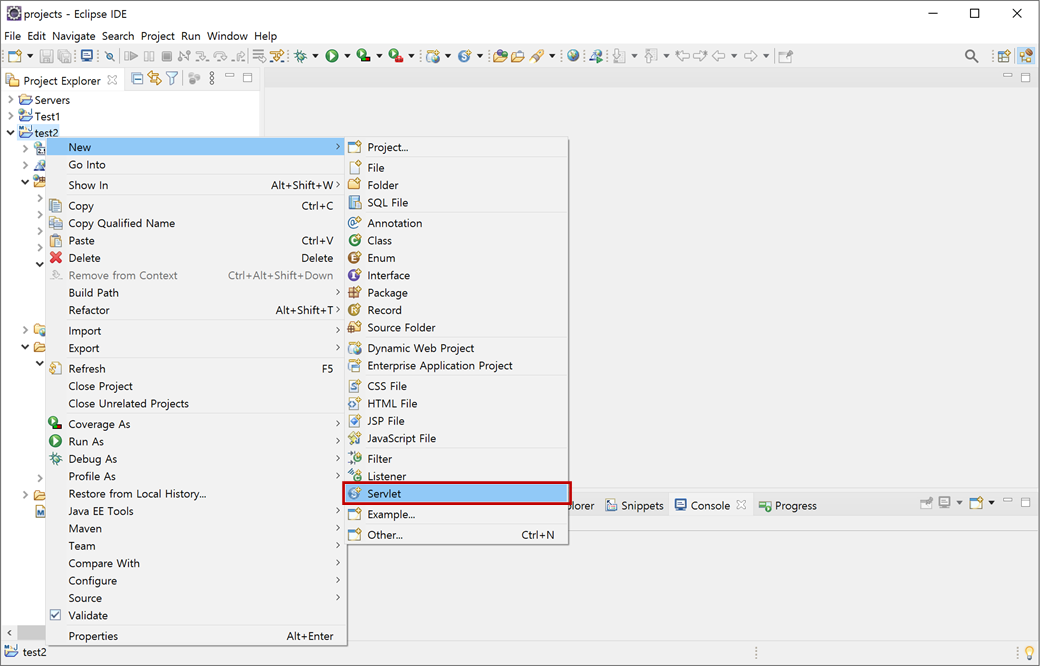Open the Navigate menu in menu bar

click(x=74, y=36)
